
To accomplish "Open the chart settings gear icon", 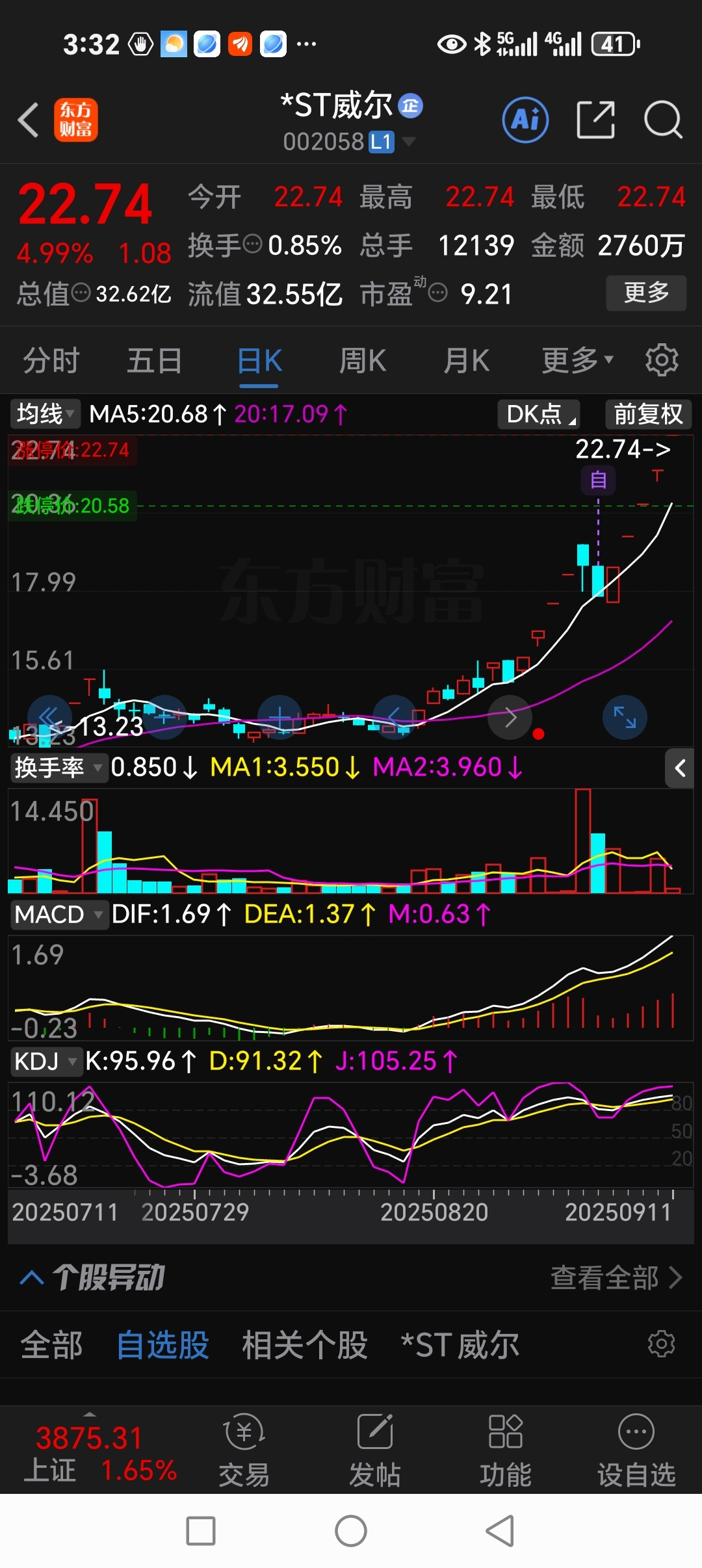I will tap(662, 359).
